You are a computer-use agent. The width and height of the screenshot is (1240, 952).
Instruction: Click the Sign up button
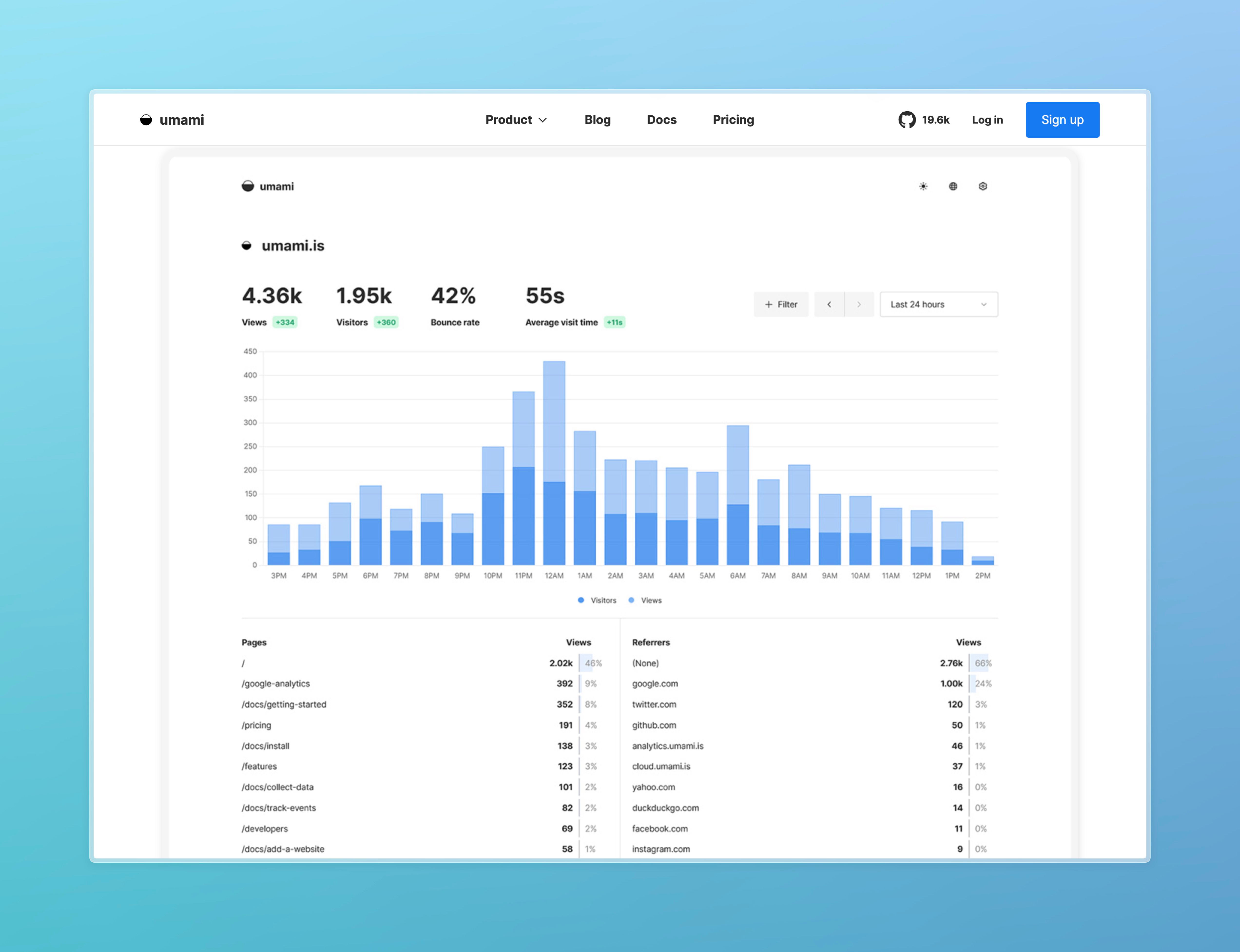point(1063,120)
